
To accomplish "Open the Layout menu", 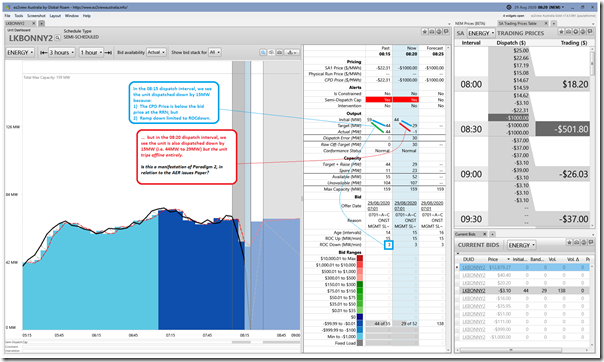I will click(55, 16).
